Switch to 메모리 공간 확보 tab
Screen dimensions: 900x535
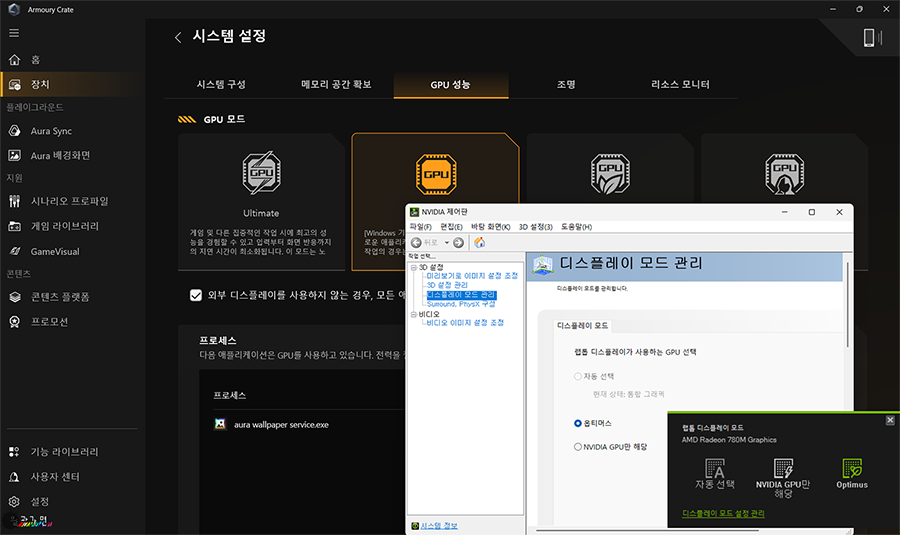[336, 84]
